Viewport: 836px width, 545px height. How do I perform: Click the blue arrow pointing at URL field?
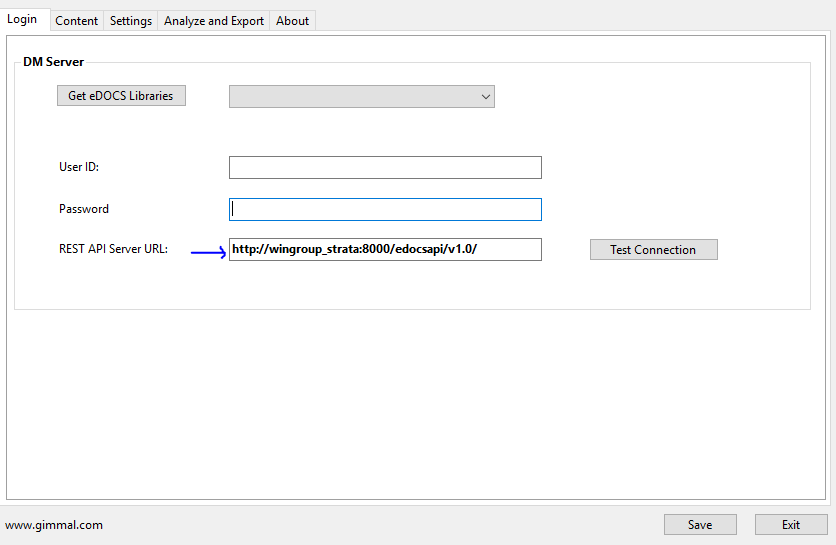(x=208, y=252)
